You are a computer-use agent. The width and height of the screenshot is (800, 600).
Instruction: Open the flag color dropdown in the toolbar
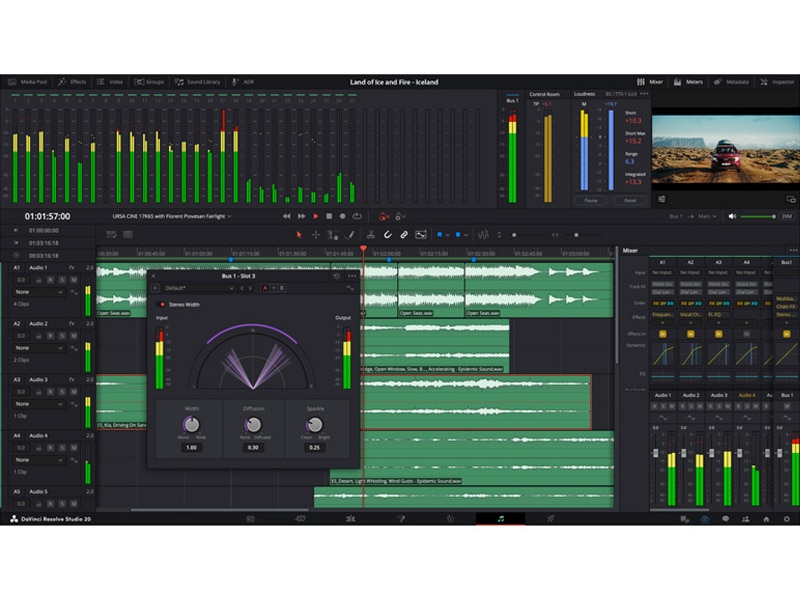click(448, 235)
